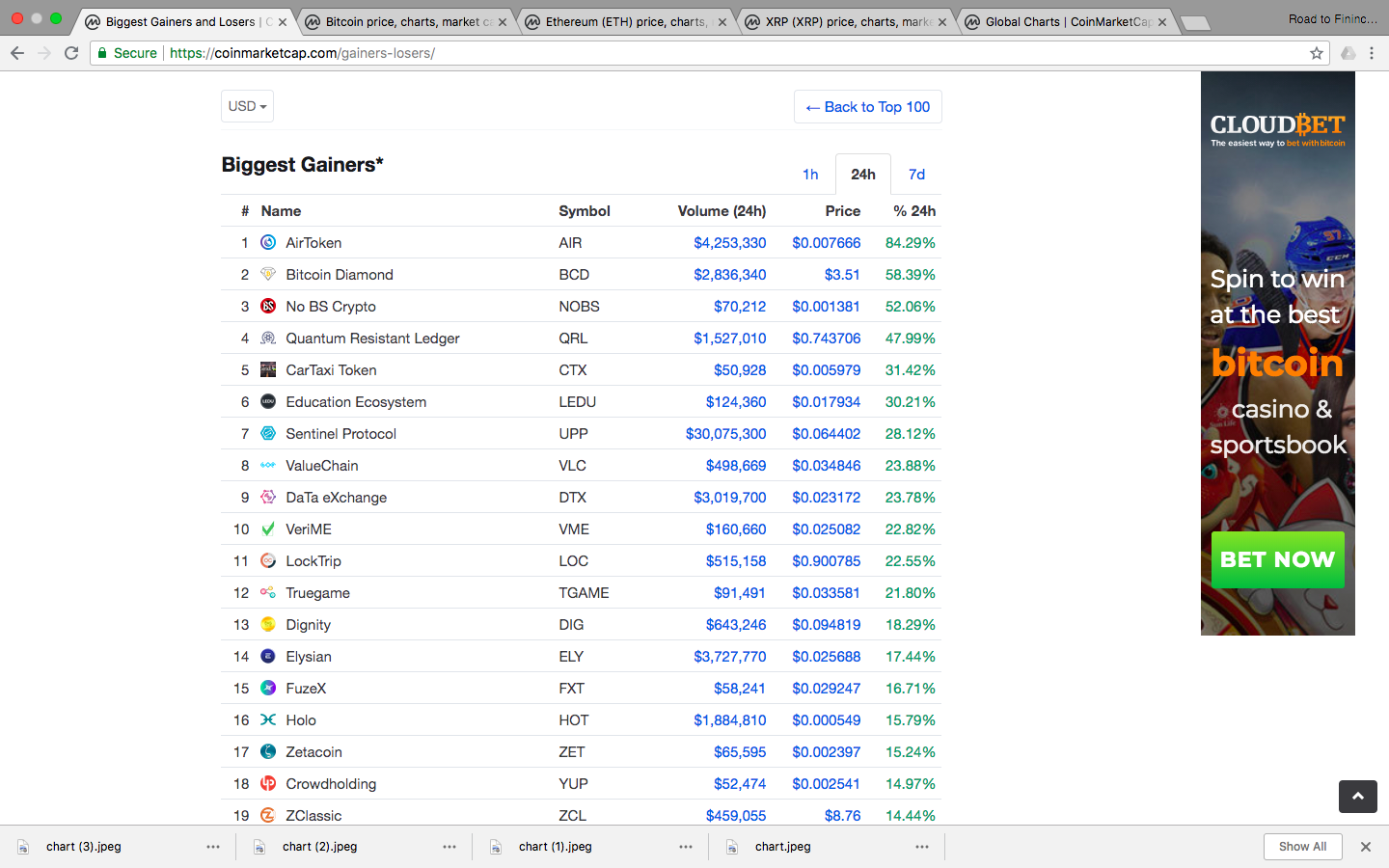Image resolution: width=1389 pixels, height=868 pixels.
Task: Click the DaTa eXchange logo icon
Action: point(268,497)
